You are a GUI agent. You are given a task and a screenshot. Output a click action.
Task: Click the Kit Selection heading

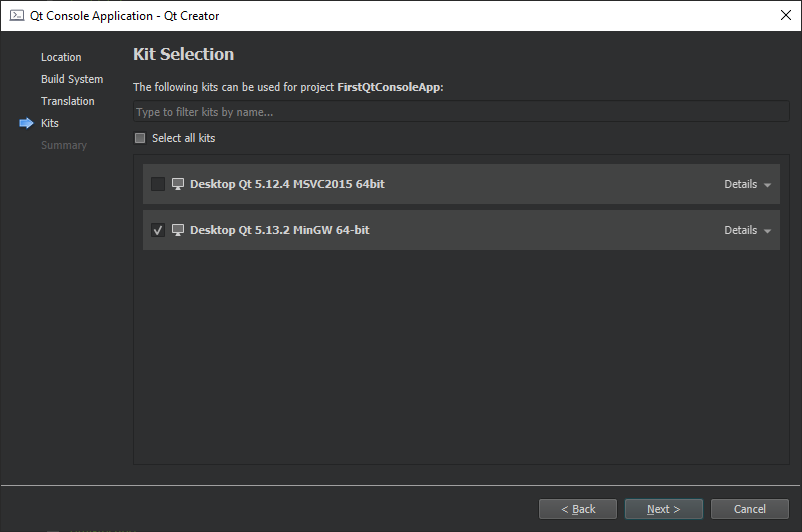pos(184,54)
